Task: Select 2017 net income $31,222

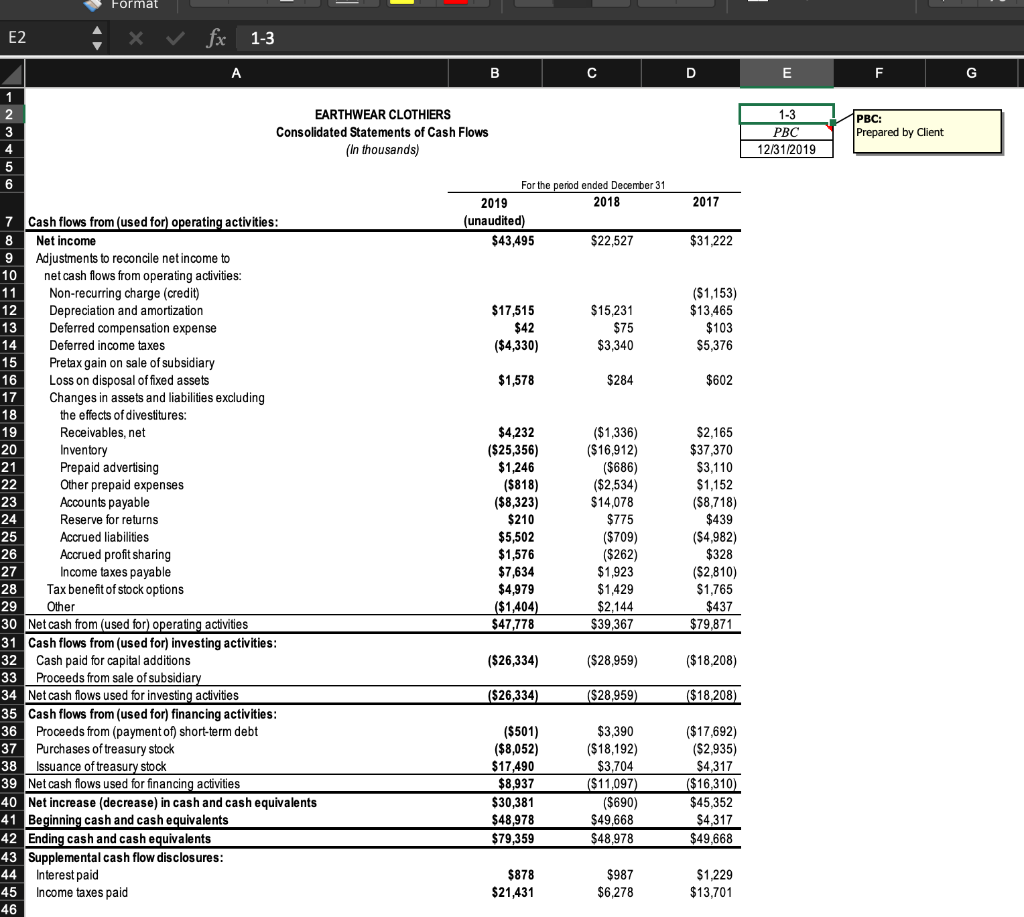Action: tap(711, 241)
